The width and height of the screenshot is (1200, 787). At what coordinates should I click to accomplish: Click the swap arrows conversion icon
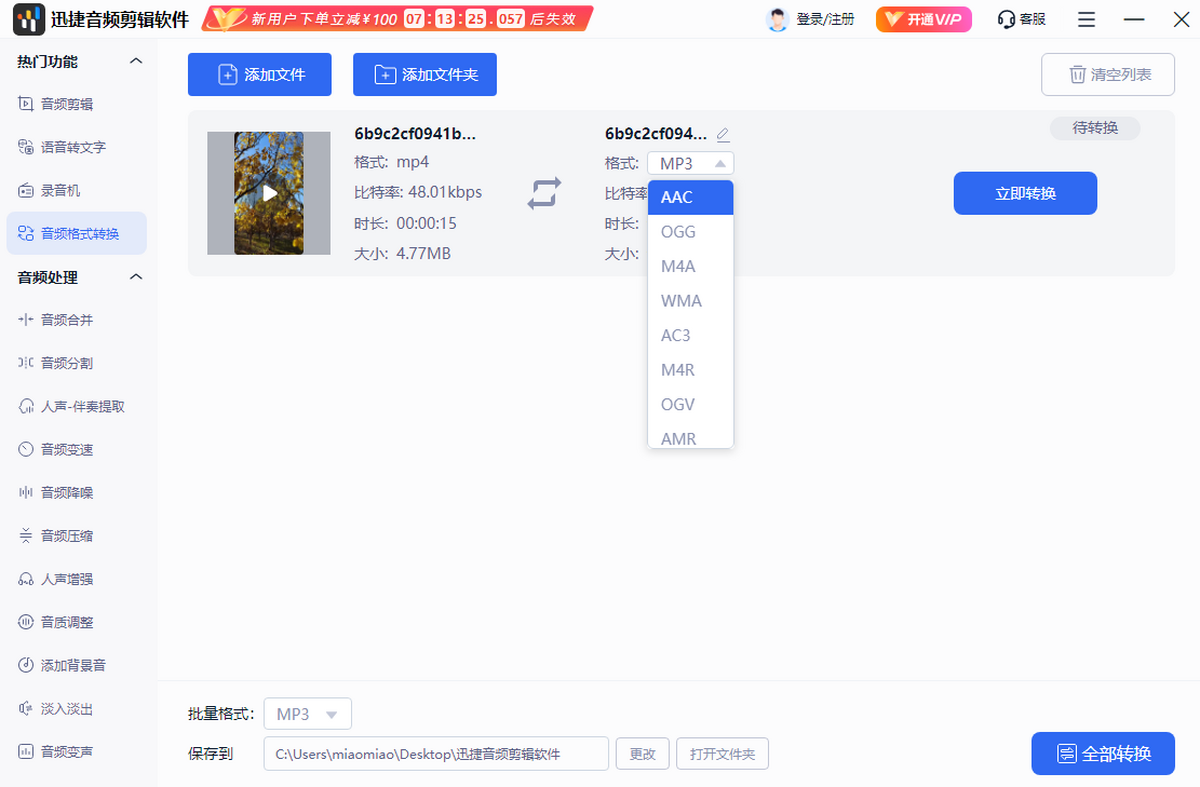click(x=544, y=193)
